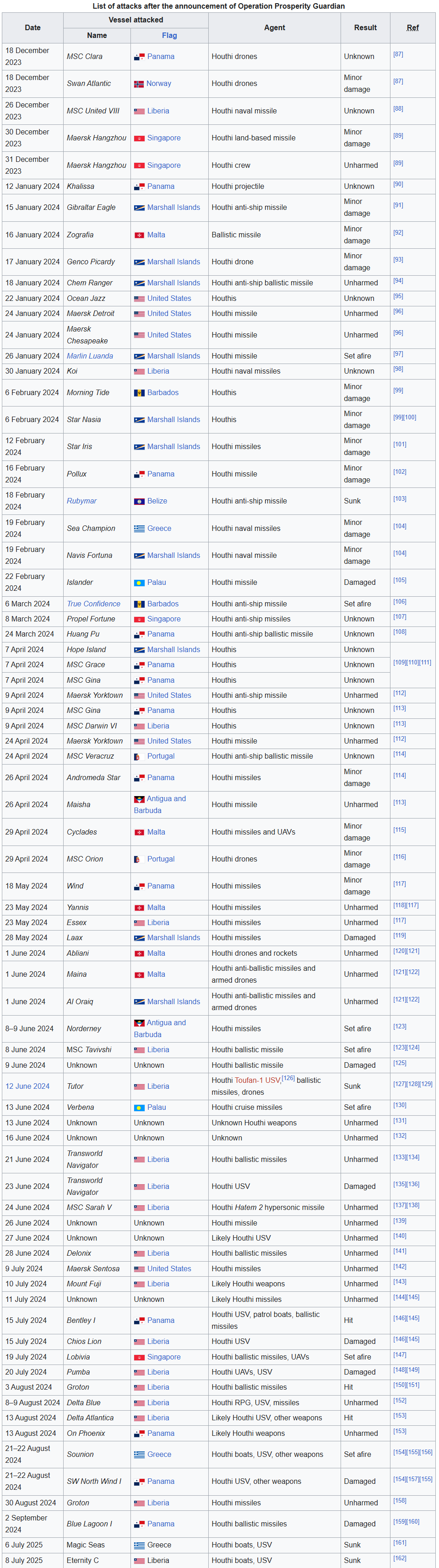Select 'Unknown Houthi weapons' agent cell
This screenshot has width=439, height=1568.
tap(274, 1123)
